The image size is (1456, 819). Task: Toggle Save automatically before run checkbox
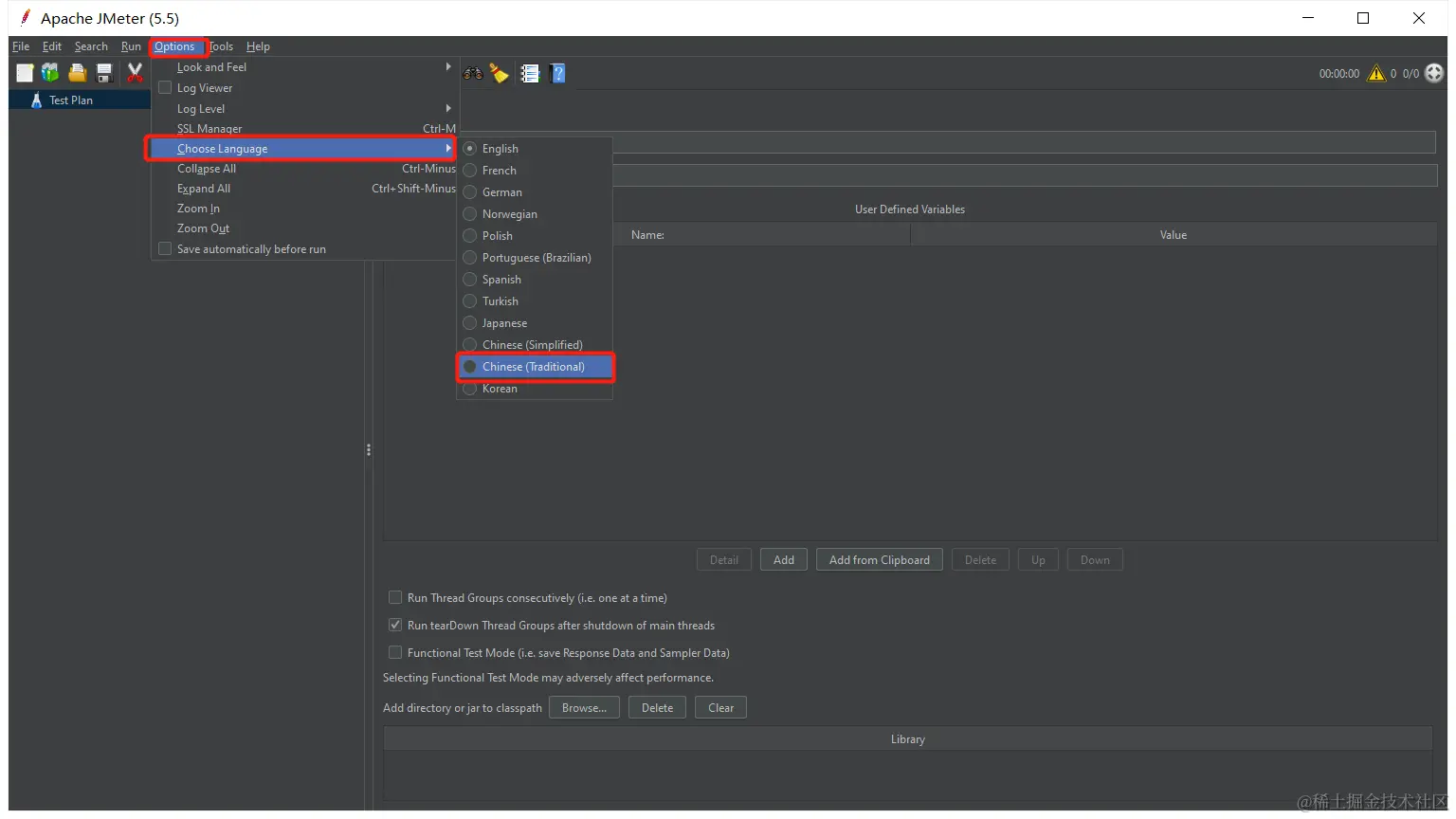(165, 249)
